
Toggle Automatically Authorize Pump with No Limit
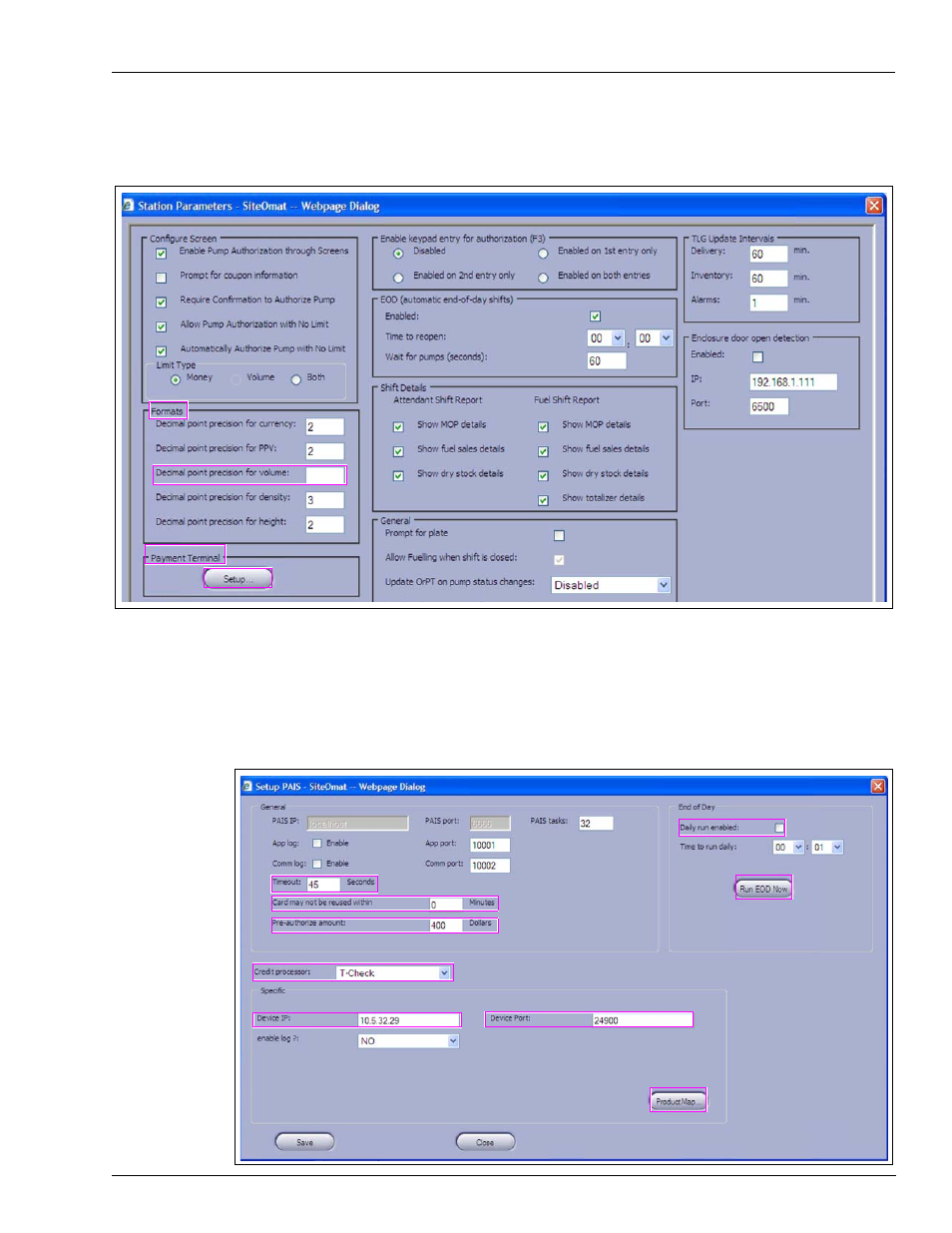pos(161,351)
